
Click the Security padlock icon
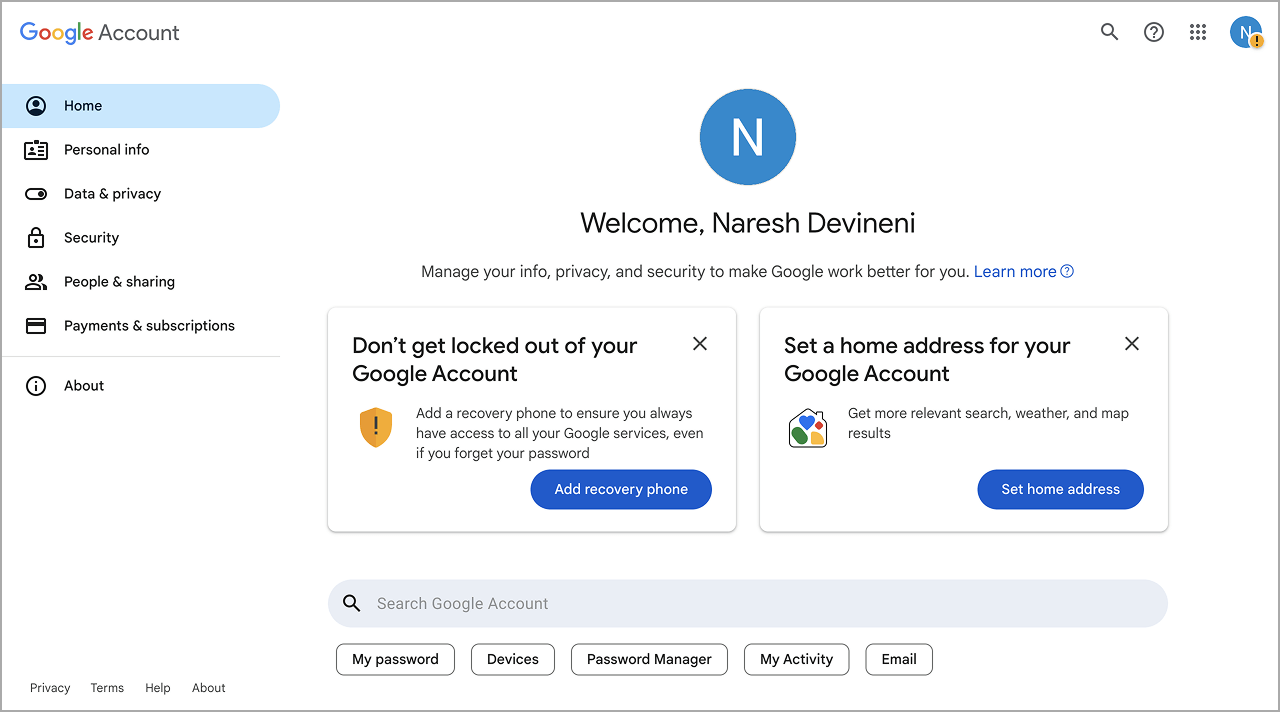(x=36, y=238)
